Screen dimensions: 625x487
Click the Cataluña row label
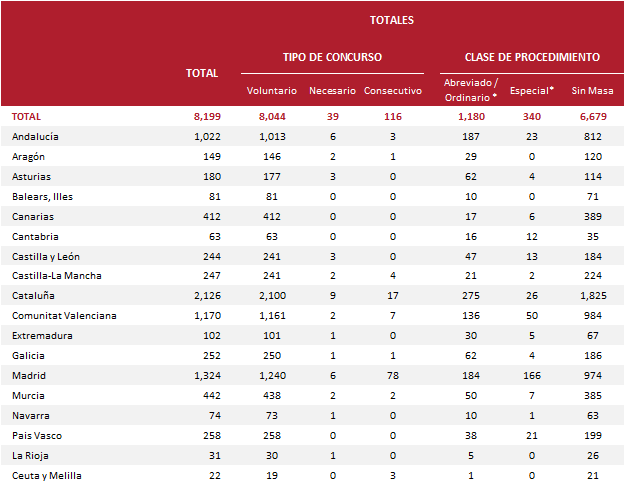[33, 296]
